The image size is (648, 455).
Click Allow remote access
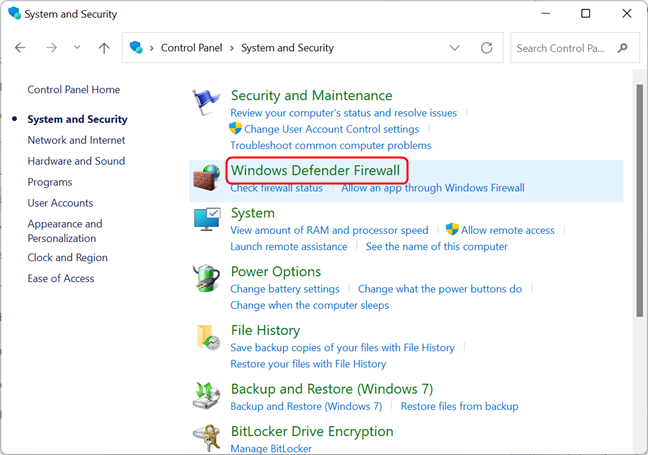coord(507,230)
